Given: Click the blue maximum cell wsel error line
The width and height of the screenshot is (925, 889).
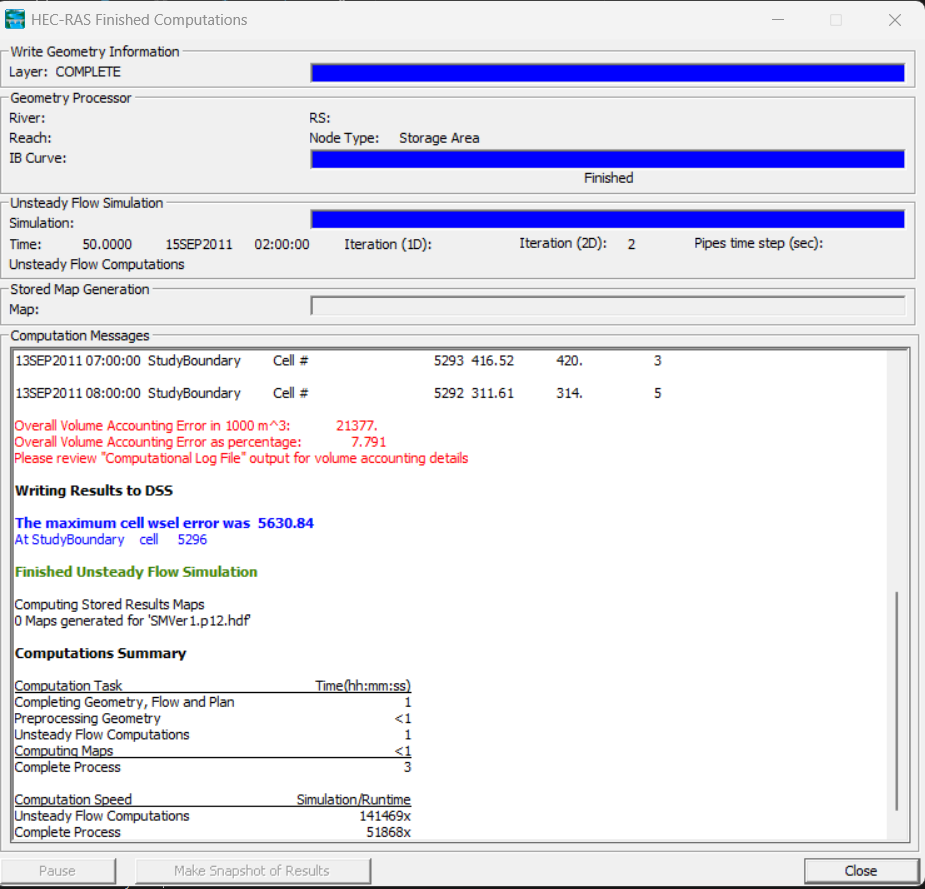Looking at the screenshot, I should click(x=165, y=523).
